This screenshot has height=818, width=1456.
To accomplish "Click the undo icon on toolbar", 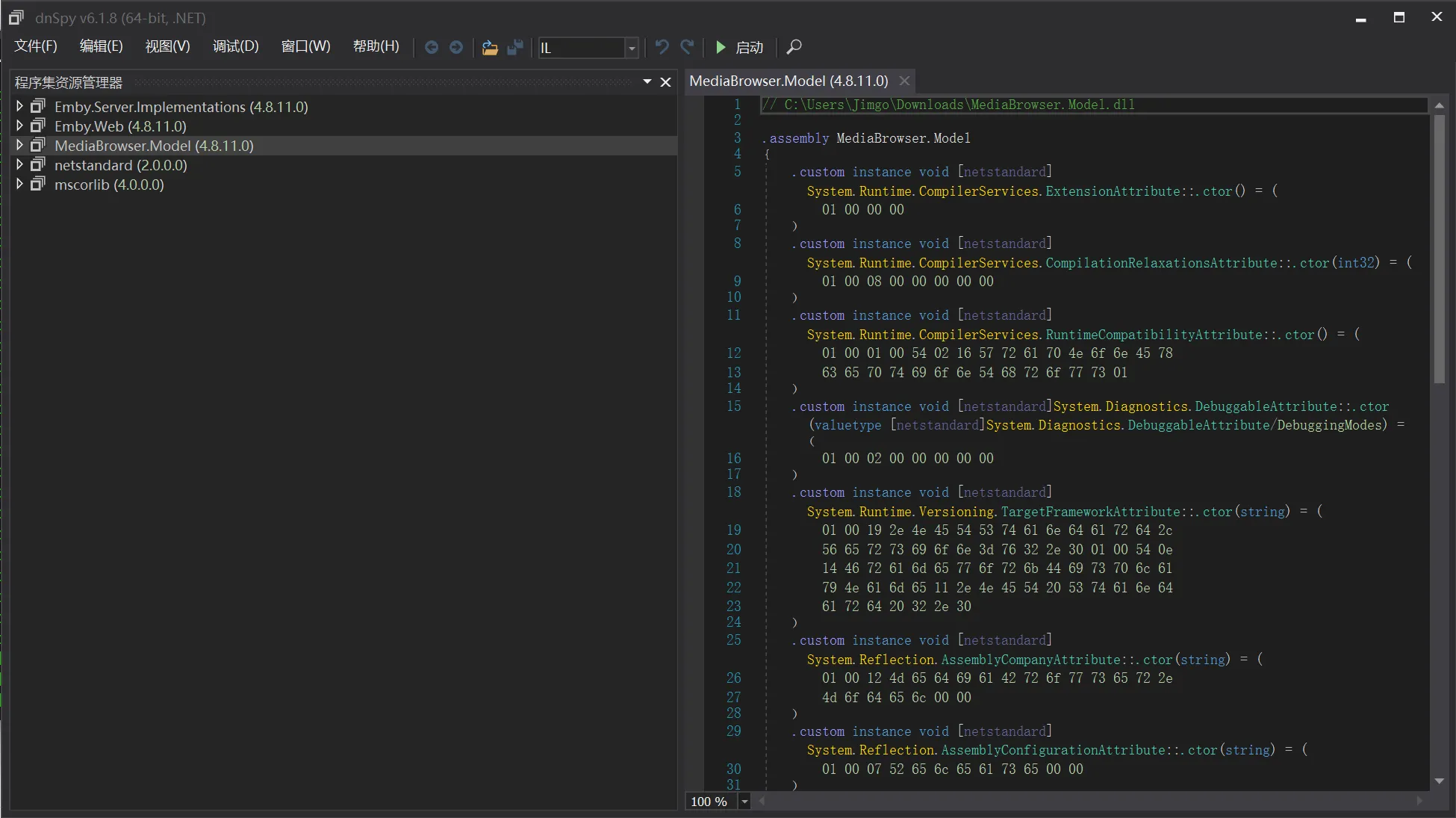I will (x=661, y=46).
